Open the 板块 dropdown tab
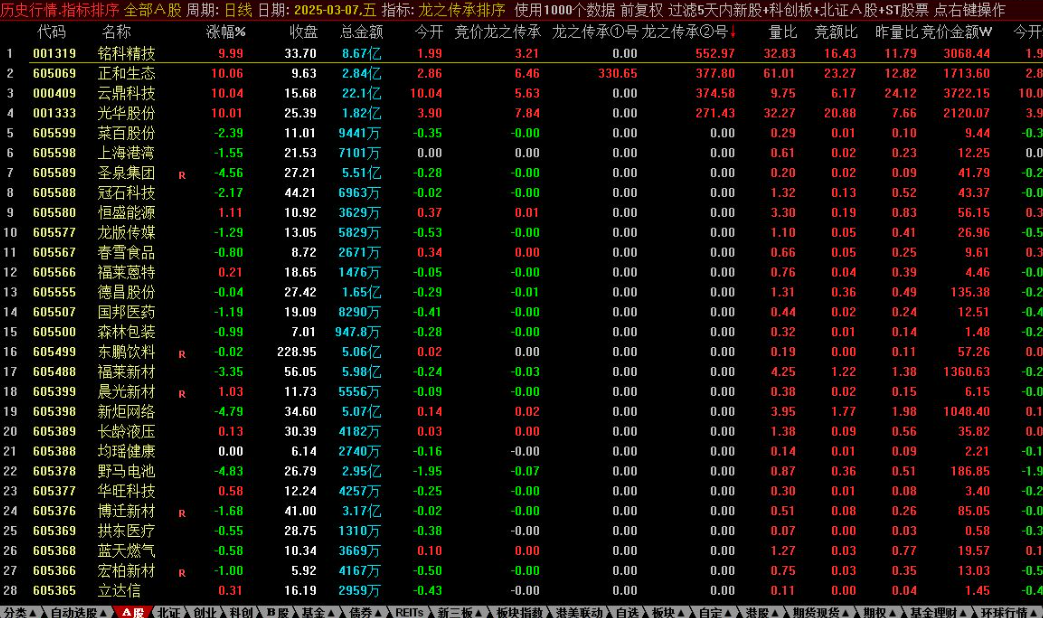Image resolution: width=1043 pixels, height=618 pixels. [669, 612]
